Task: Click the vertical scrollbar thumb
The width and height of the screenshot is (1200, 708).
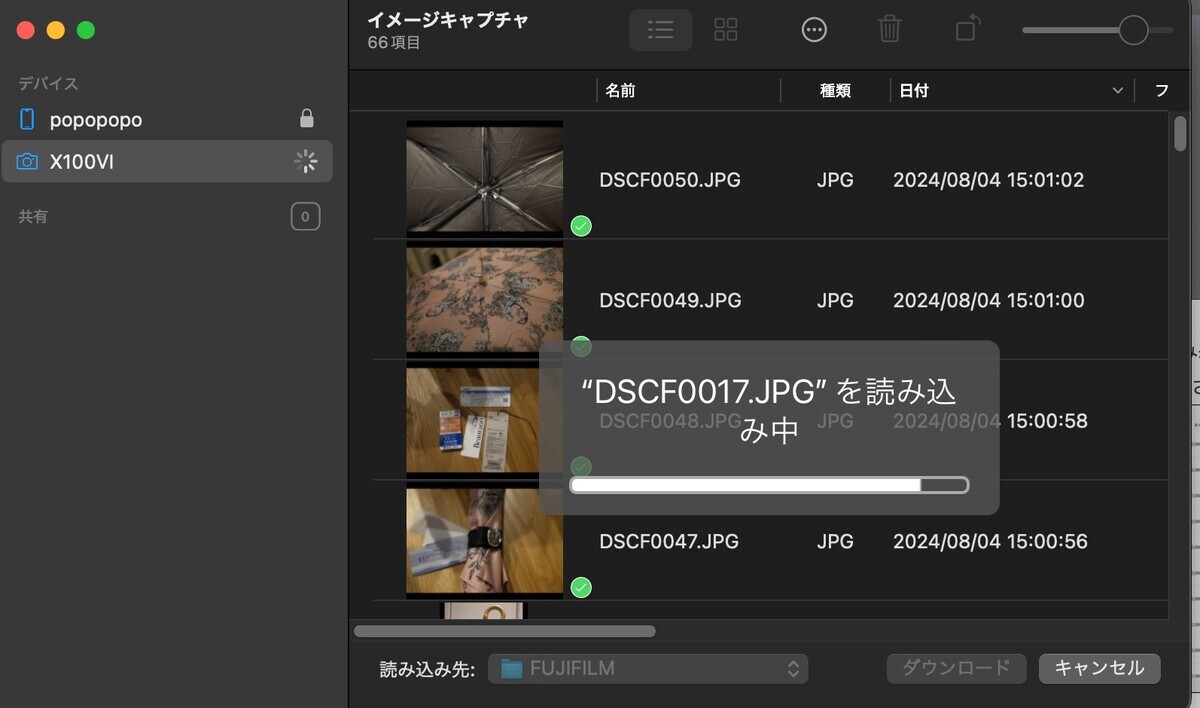Action: click(1180, 135)
